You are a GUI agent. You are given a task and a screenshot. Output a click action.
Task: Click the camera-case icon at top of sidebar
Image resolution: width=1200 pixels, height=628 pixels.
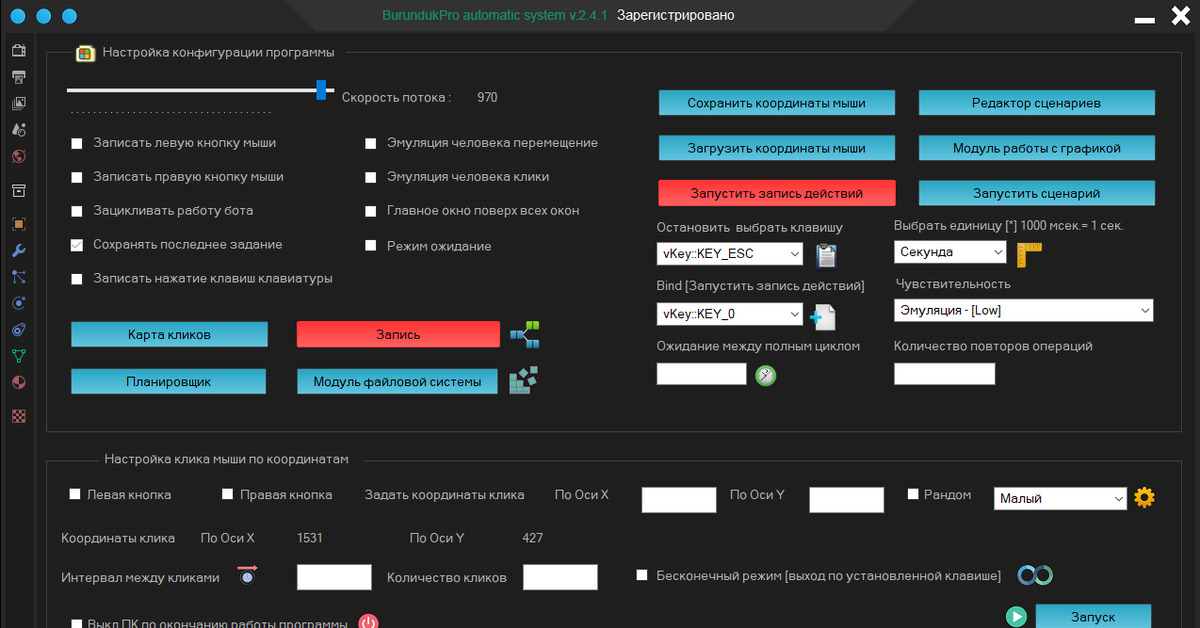[18, 50]
